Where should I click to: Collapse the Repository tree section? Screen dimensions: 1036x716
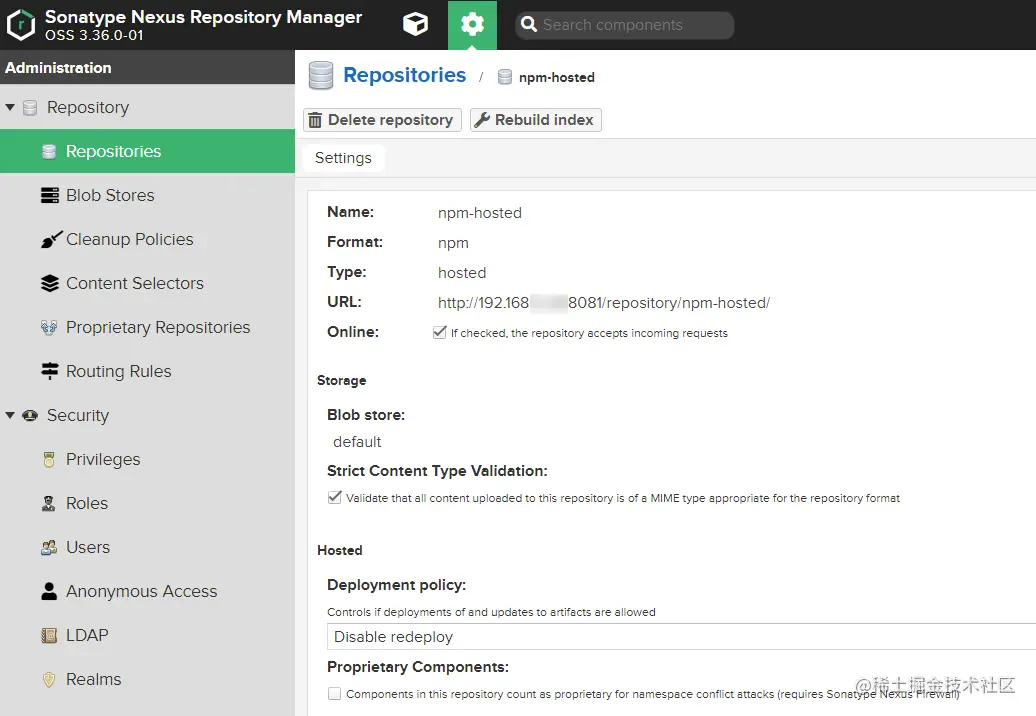click(x=10, y=107)
